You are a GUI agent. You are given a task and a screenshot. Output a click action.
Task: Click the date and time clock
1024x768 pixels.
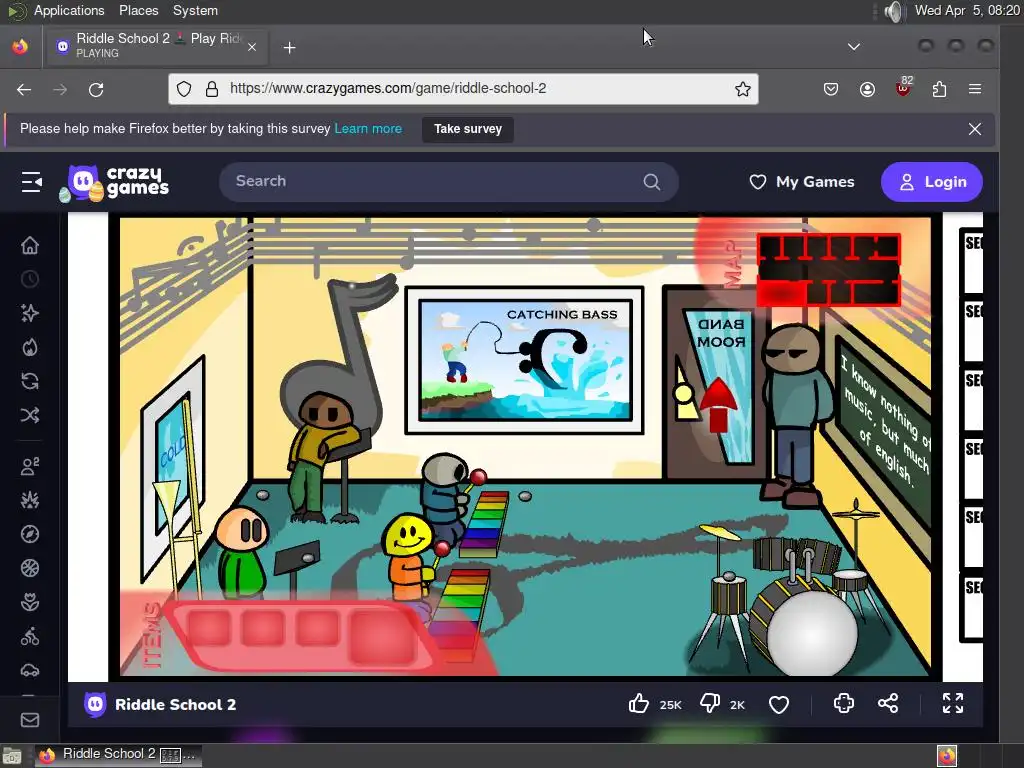coord(966,10)
